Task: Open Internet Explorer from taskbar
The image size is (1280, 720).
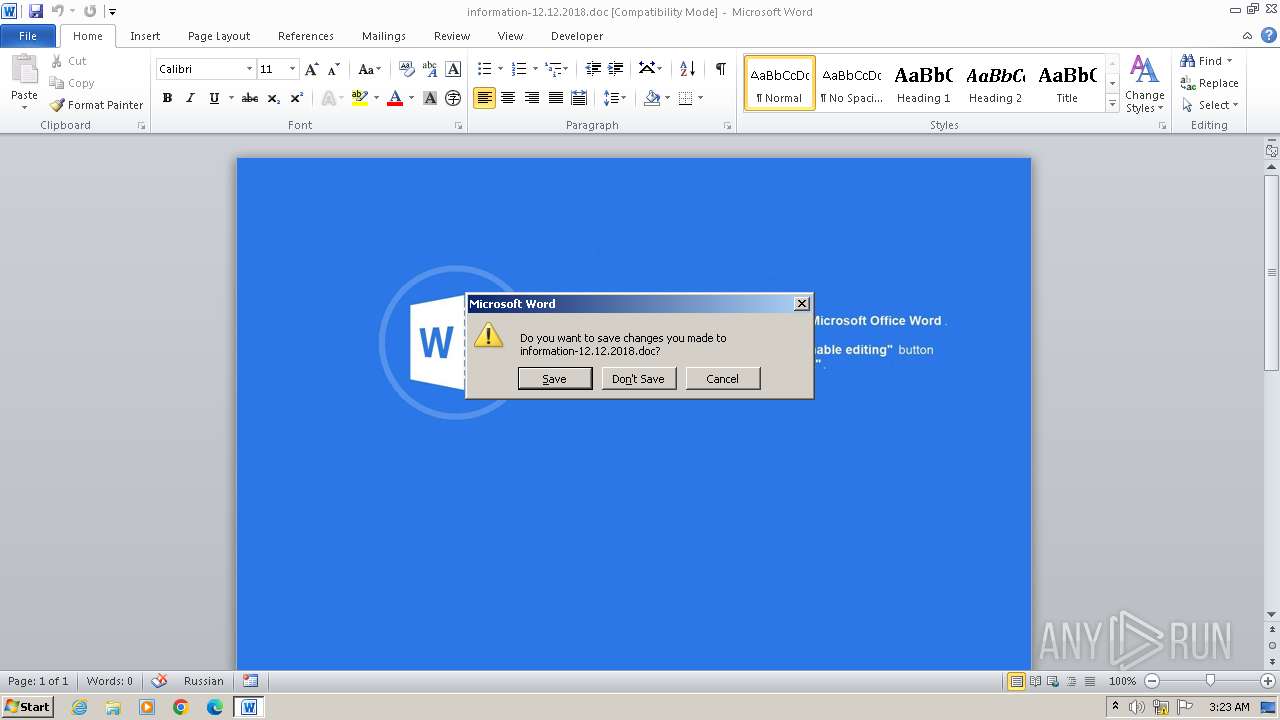Action: tap(79, 707)
